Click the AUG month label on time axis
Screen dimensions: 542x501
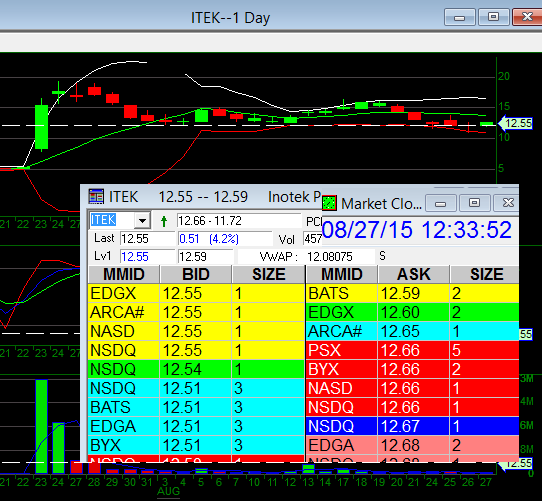[x=168, y=491]
